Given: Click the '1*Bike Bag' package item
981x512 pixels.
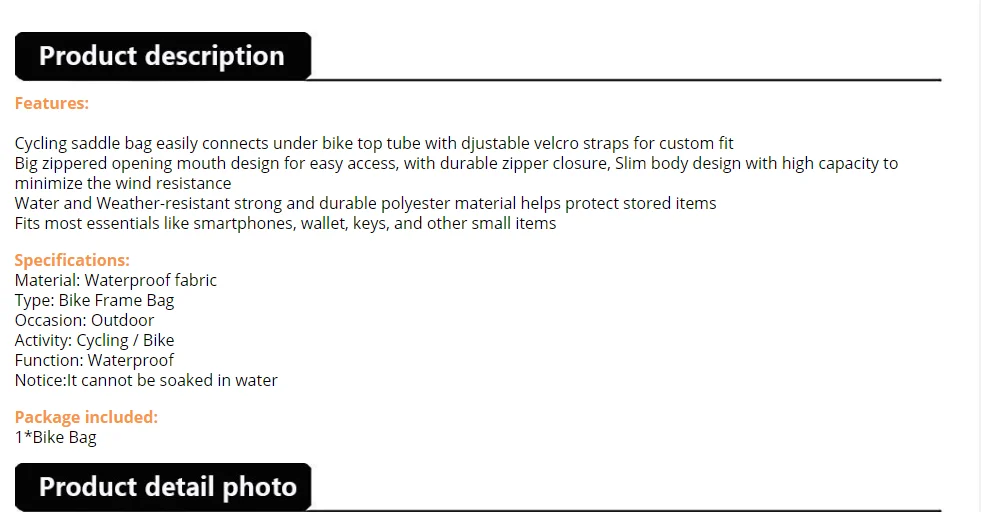Looking at the screenshot, I should (55, 437).
